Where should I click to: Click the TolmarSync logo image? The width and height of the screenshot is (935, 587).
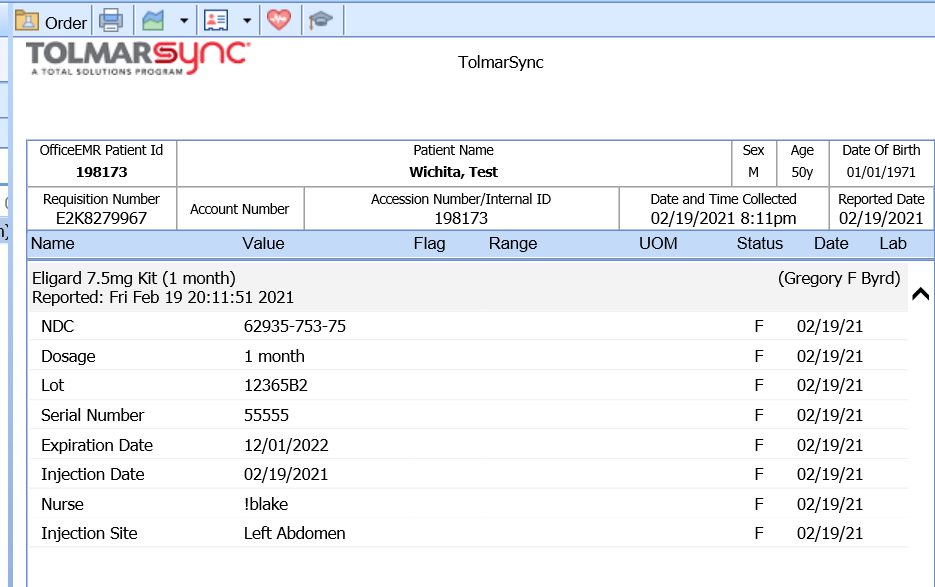137,58
